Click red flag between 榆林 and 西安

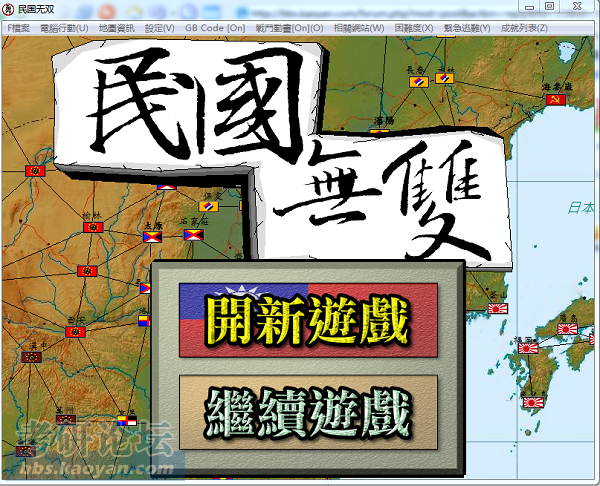[87, 271]
